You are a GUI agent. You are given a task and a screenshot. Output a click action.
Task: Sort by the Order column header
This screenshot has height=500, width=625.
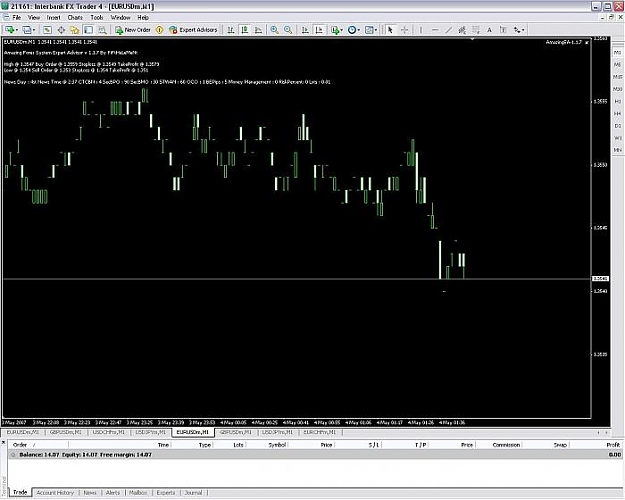38,445
